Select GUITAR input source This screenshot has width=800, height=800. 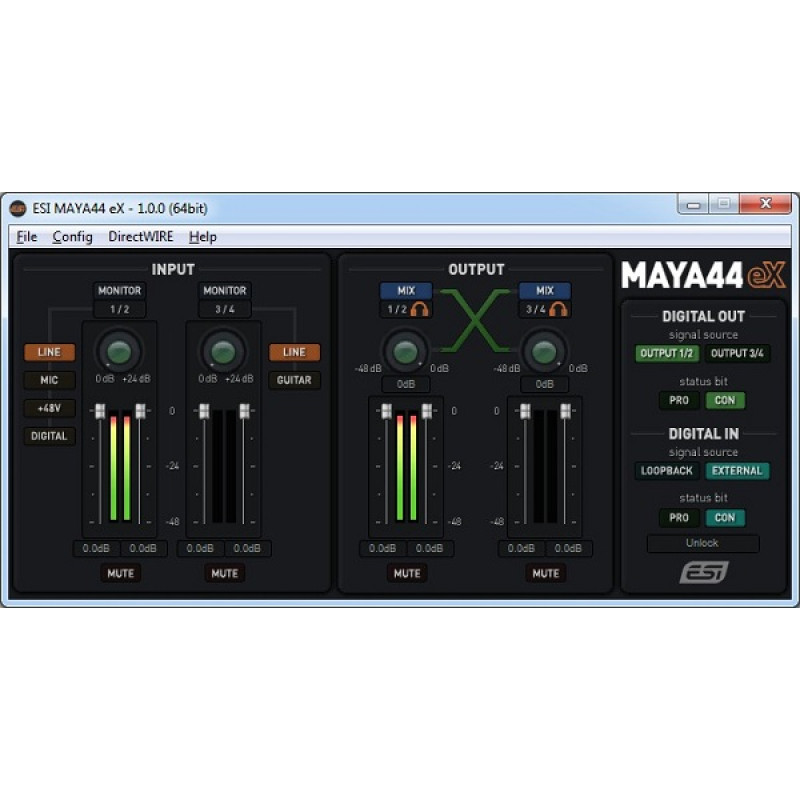(294, 380)
